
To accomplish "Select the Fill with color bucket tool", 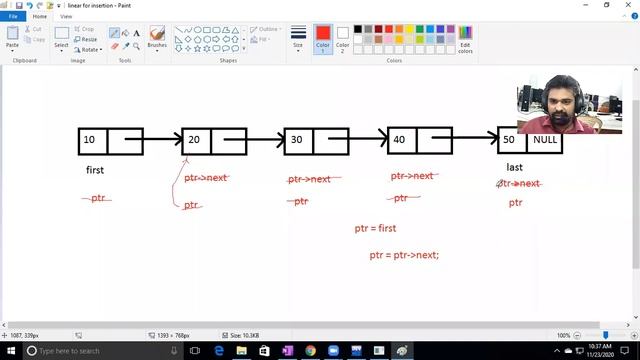I will click(125, 33).
